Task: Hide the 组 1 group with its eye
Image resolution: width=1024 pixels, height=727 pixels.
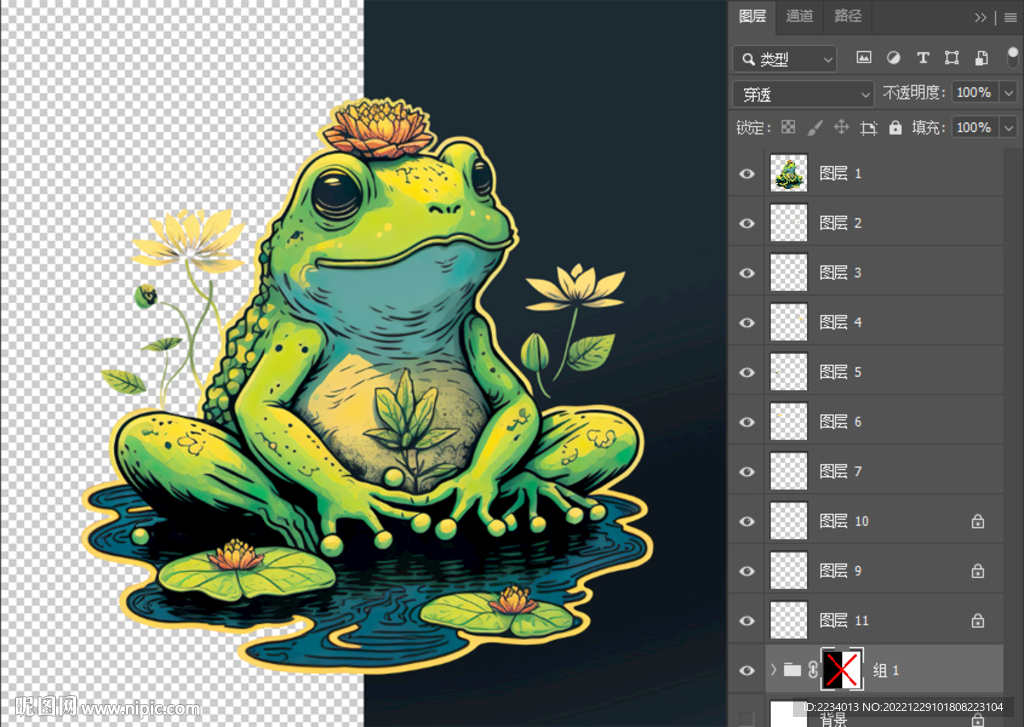Action: (x=747, y=669)
